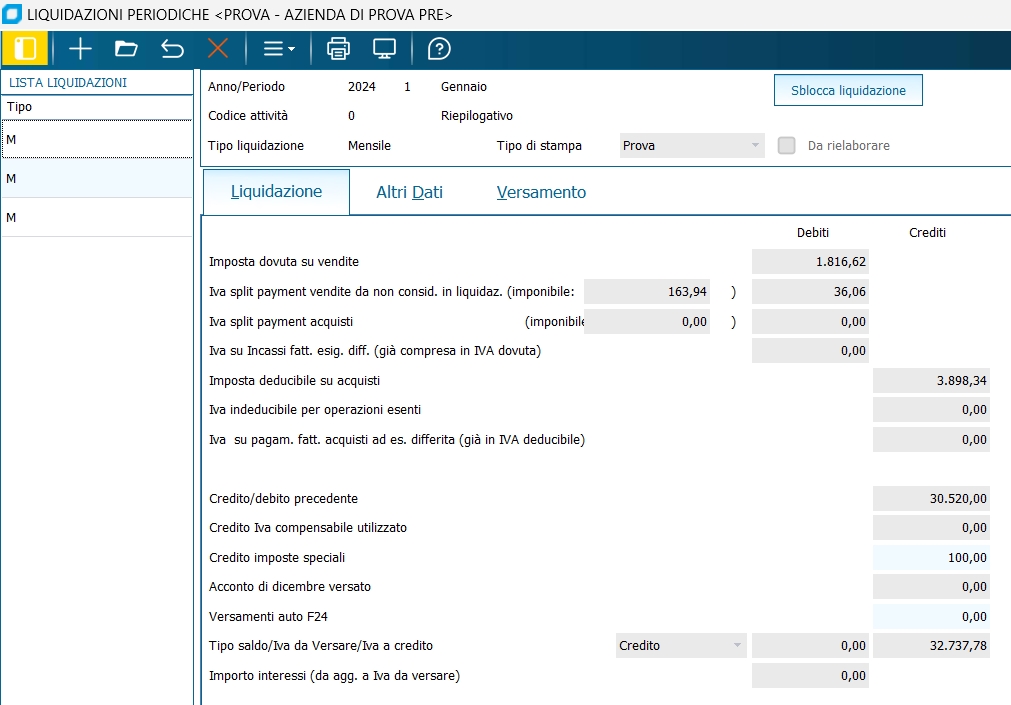Viewport: 1011px width, 705px height.
Task: Click the orange X delete icon
Action: [217, 48]
